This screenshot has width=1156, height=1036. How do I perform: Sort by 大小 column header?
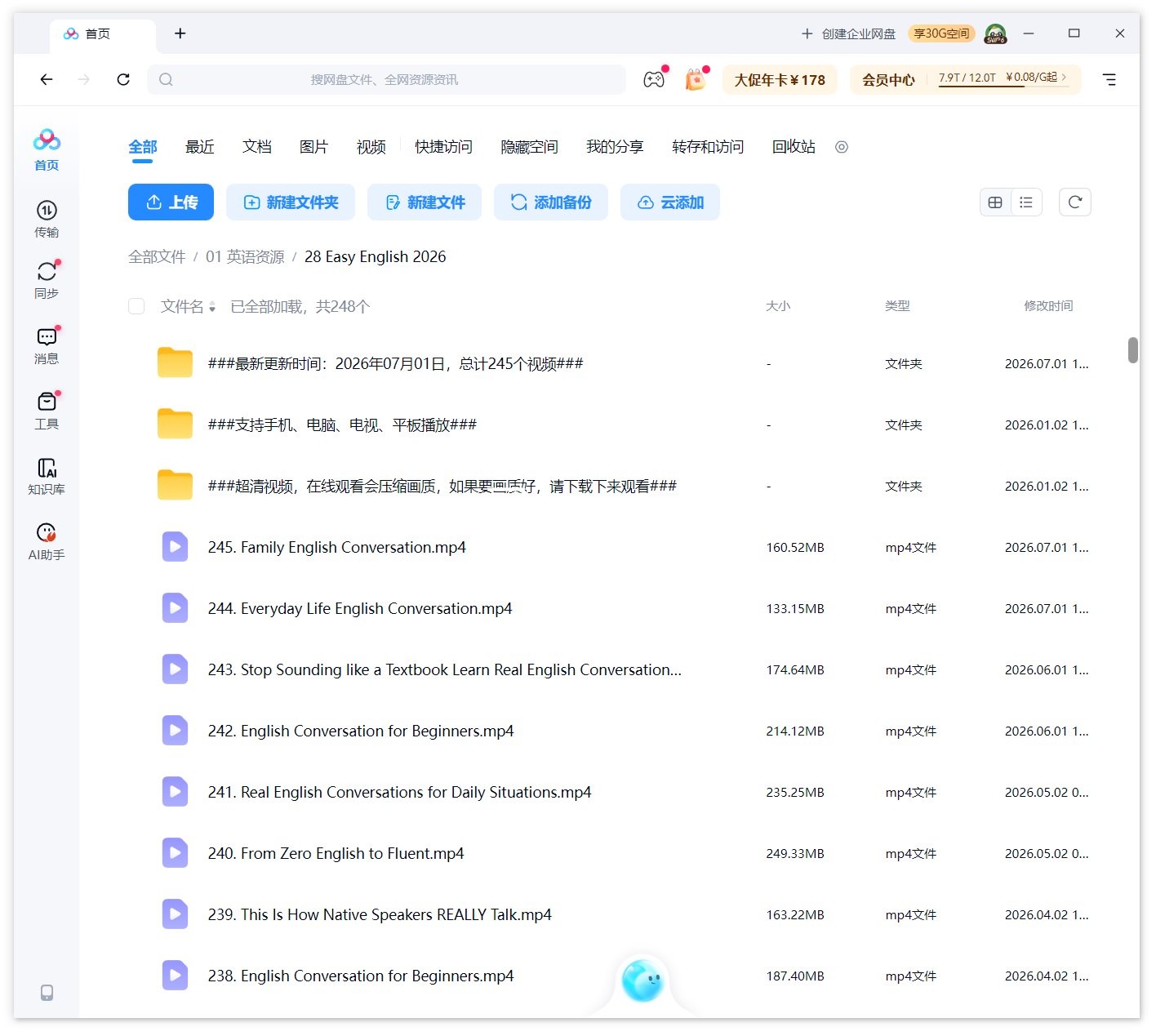[778, 306]
